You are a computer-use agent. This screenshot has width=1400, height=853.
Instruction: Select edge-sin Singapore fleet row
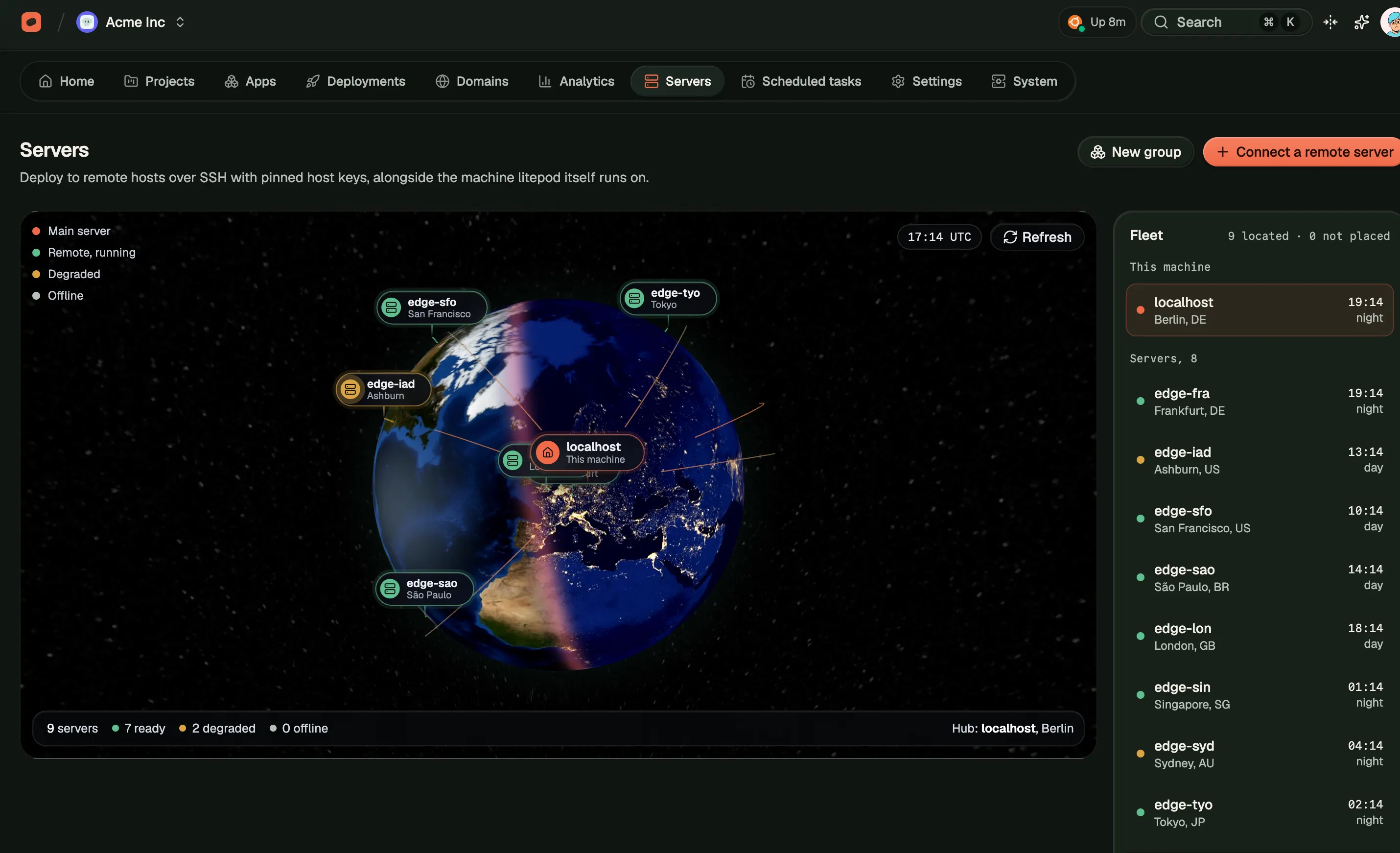pos(1259,695)
